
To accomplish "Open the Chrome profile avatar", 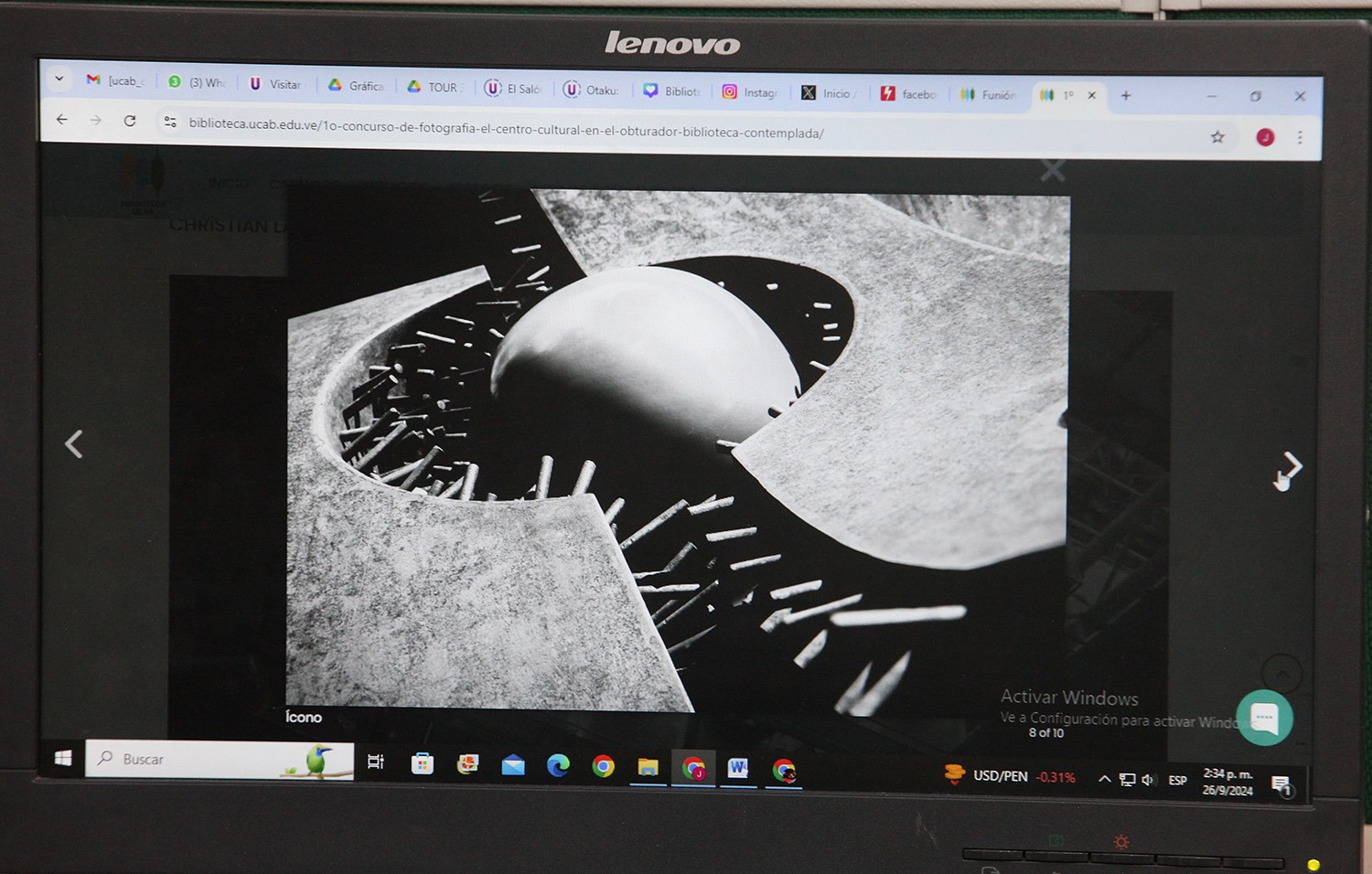I will point(1265,137).
